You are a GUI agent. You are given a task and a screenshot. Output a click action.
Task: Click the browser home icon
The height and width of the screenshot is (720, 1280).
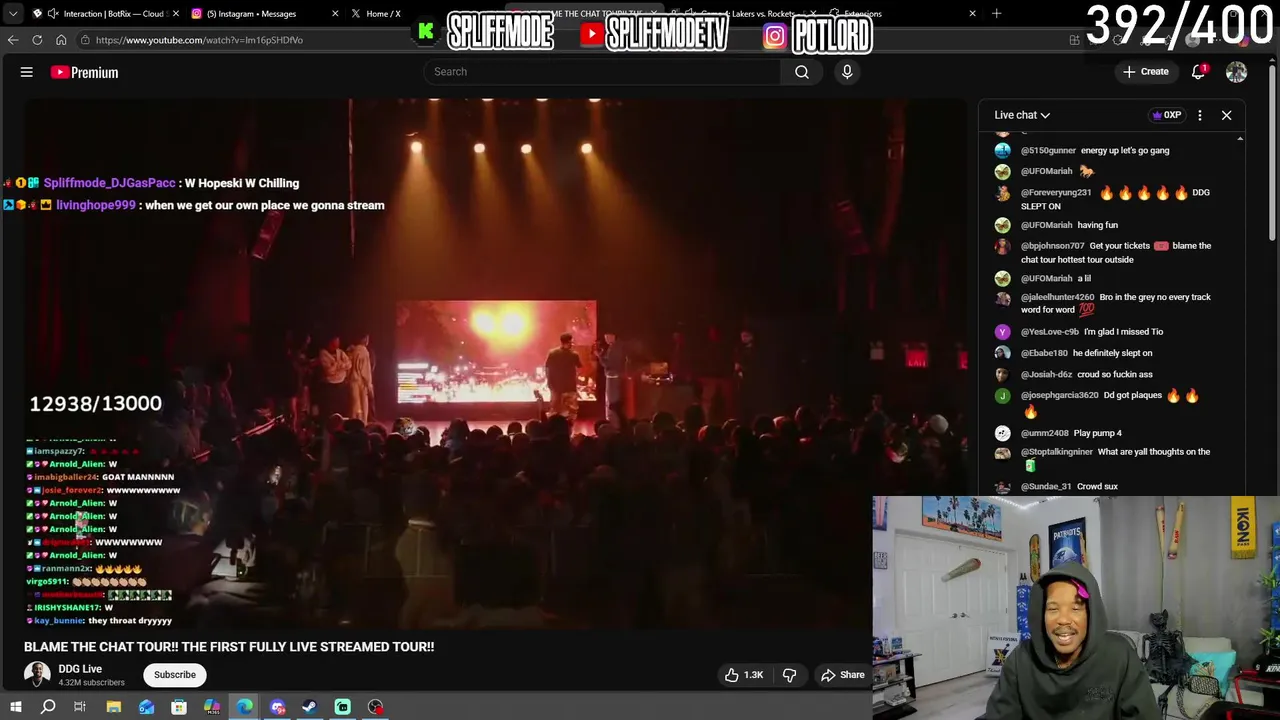(x=61, y=40)
